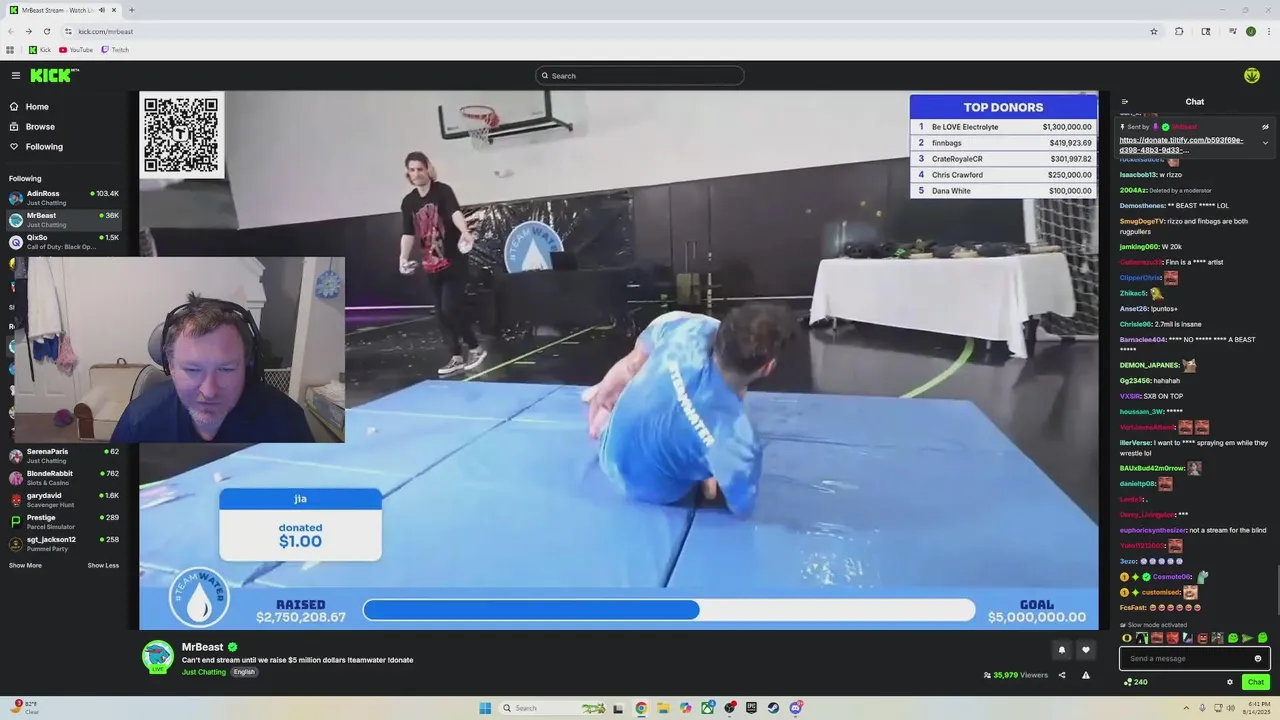Open AdinRoss channel in following list
The height and width of the screenshot is (720, 1280).
64,197
